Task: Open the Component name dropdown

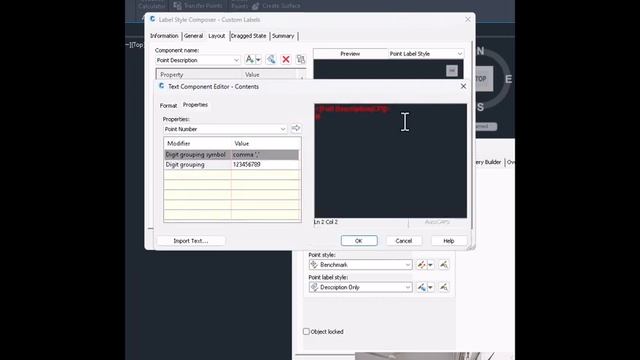Action: click(236, 60)
